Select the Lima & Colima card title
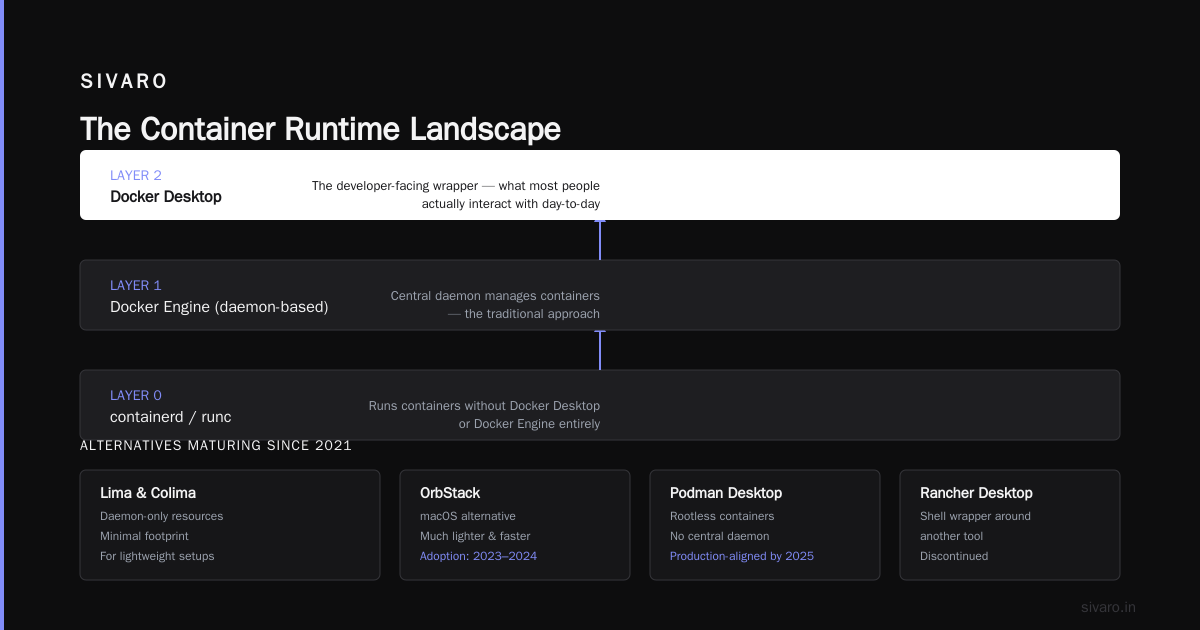 pos(148,493)
